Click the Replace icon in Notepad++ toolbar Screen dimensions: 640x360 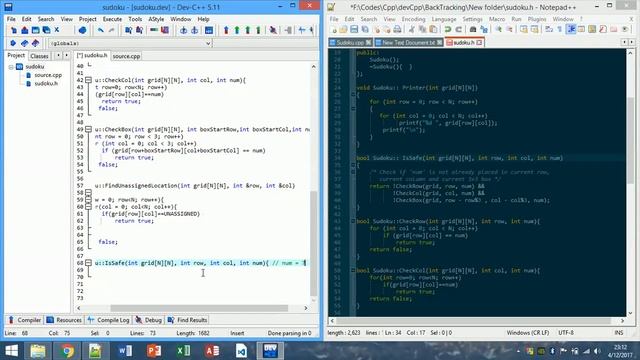point(484,29)
